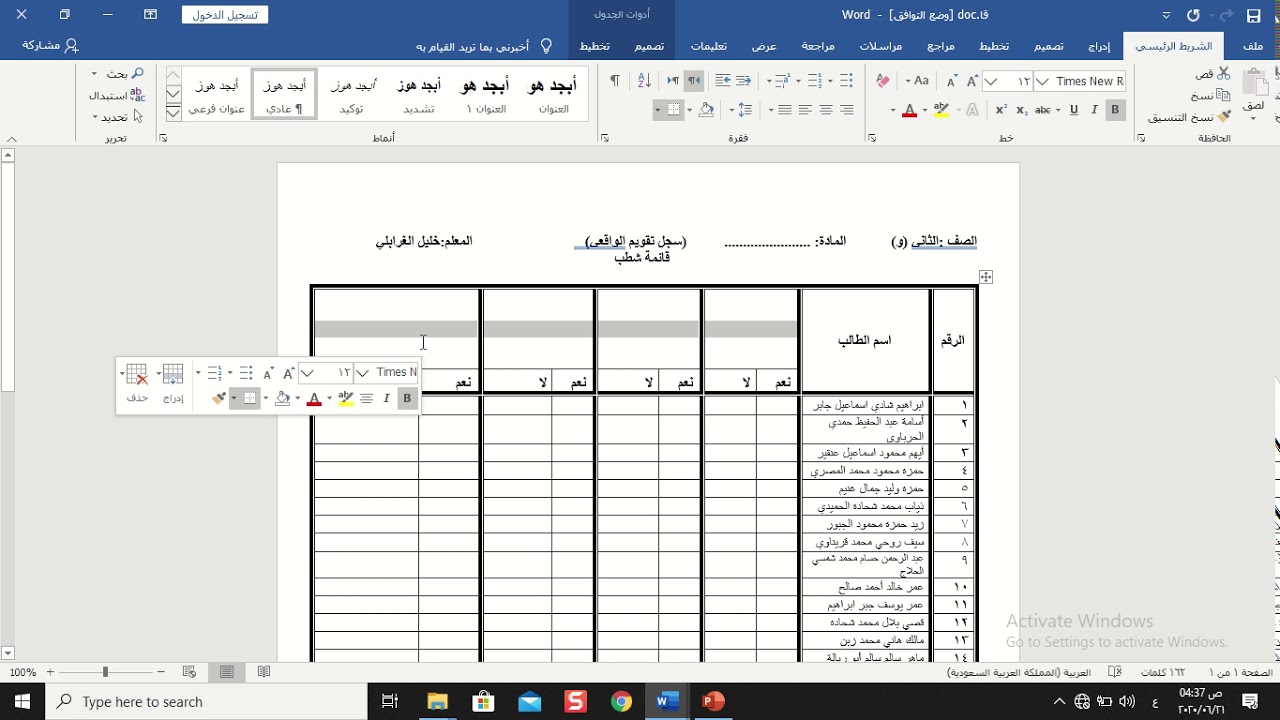Open the File (ملف) tab

[x=1252, y=46]
